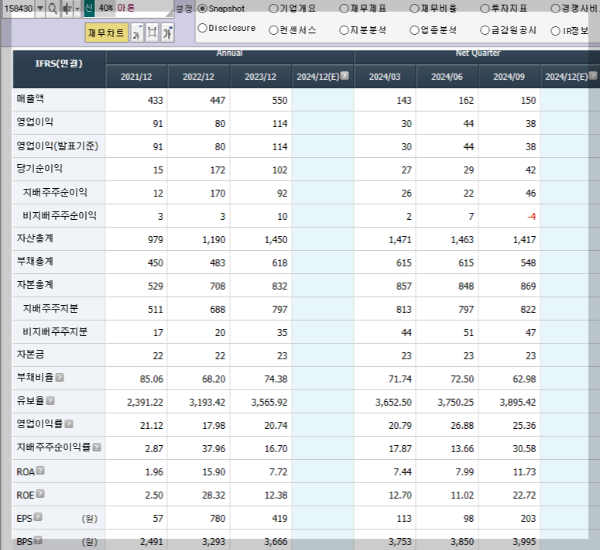600x550 pixels.
Task: Click help icon next to EPS
Action: [38, 517]
